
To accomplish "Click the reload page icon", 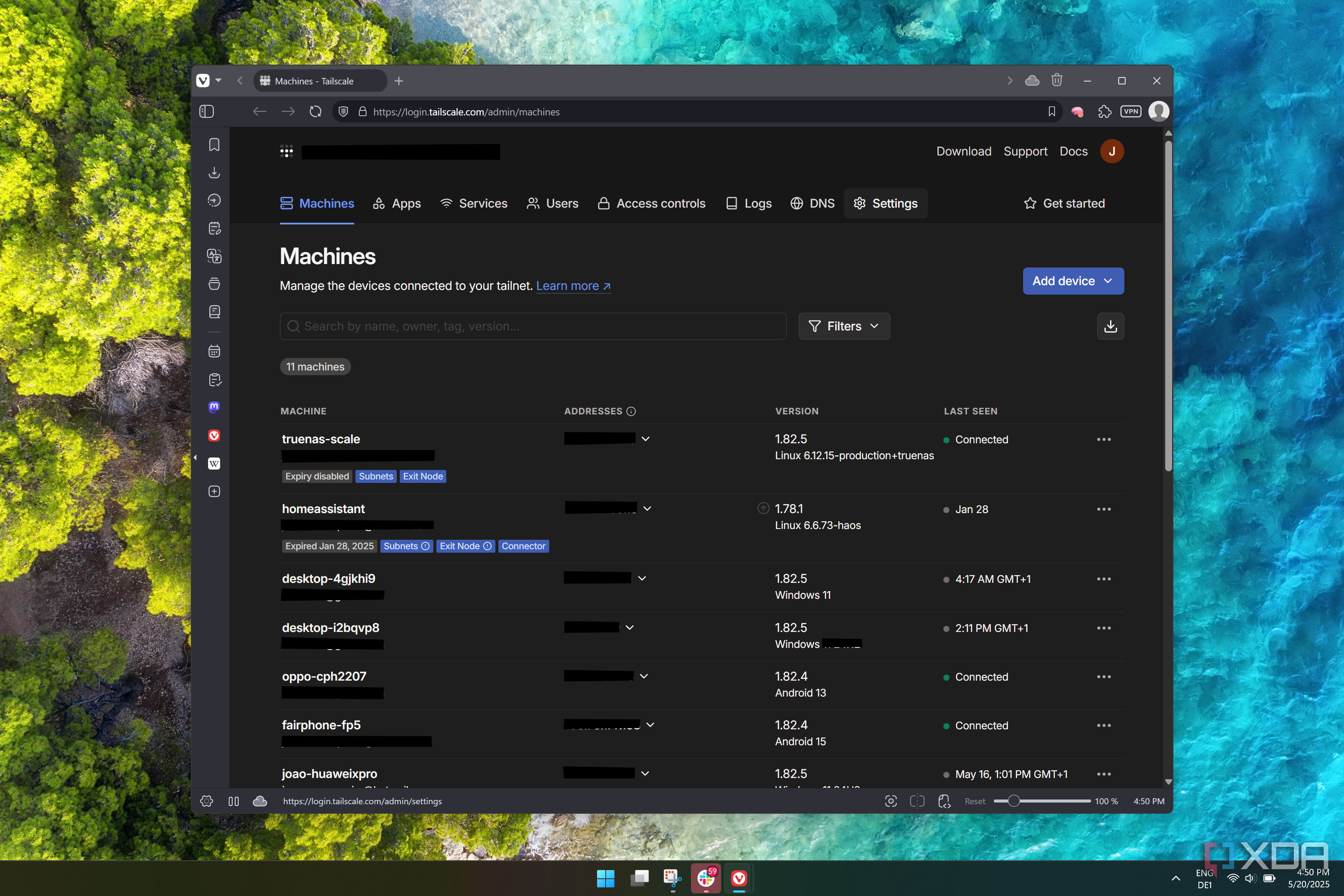I will pyautogui.click(x=315, y=112).
